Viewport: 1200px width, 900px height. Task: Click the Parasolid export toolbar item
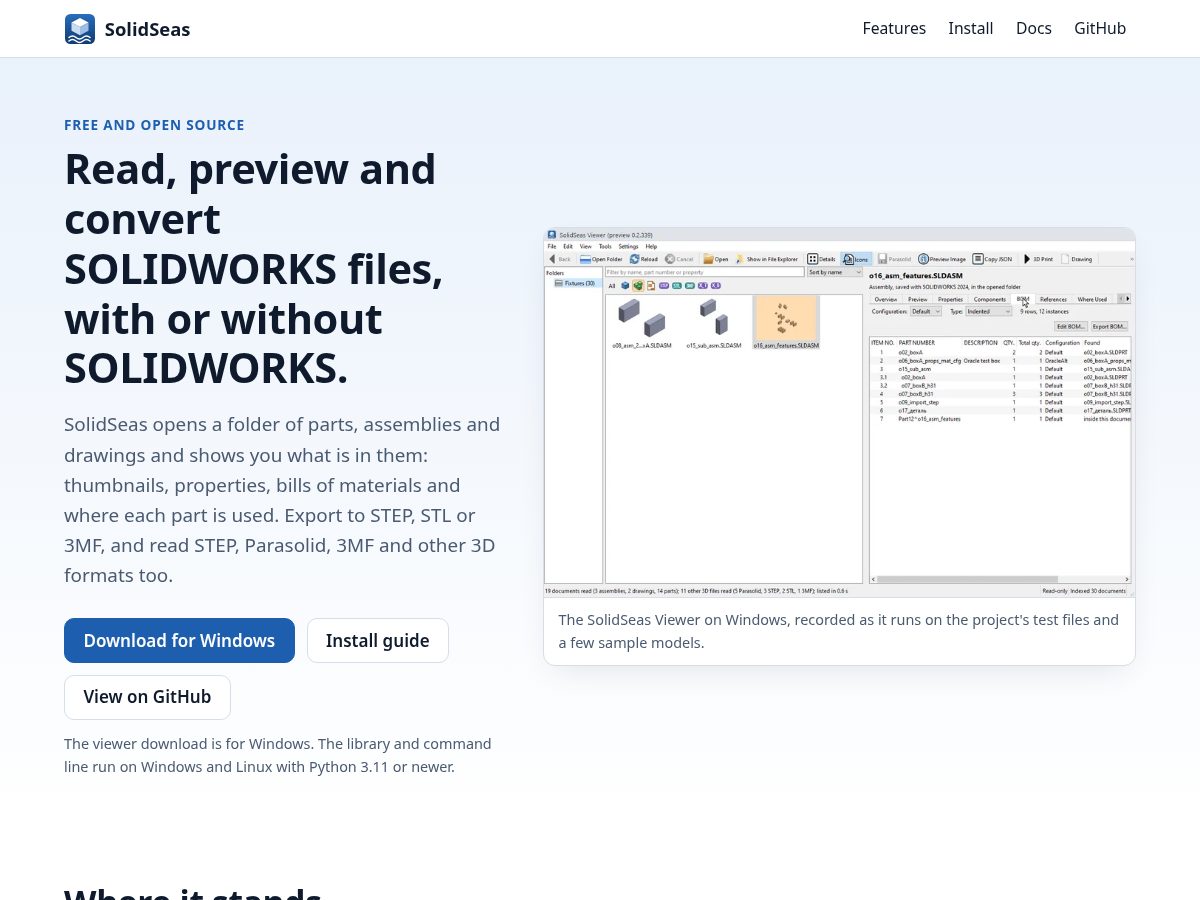pyautogui.click(x=895, y=259)
